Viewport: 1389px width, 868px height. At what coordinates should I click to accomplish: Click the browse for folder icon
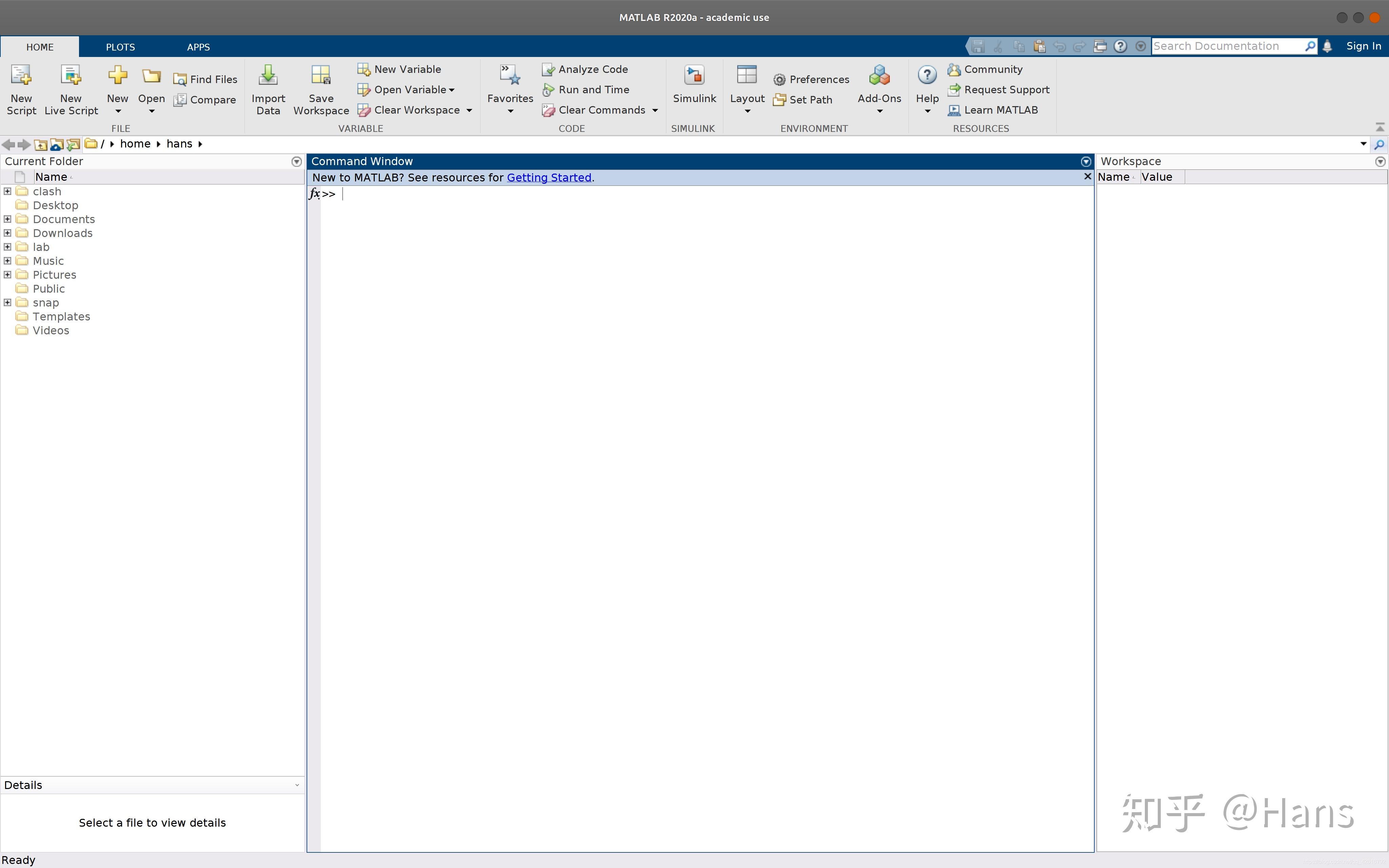point(74,144)
